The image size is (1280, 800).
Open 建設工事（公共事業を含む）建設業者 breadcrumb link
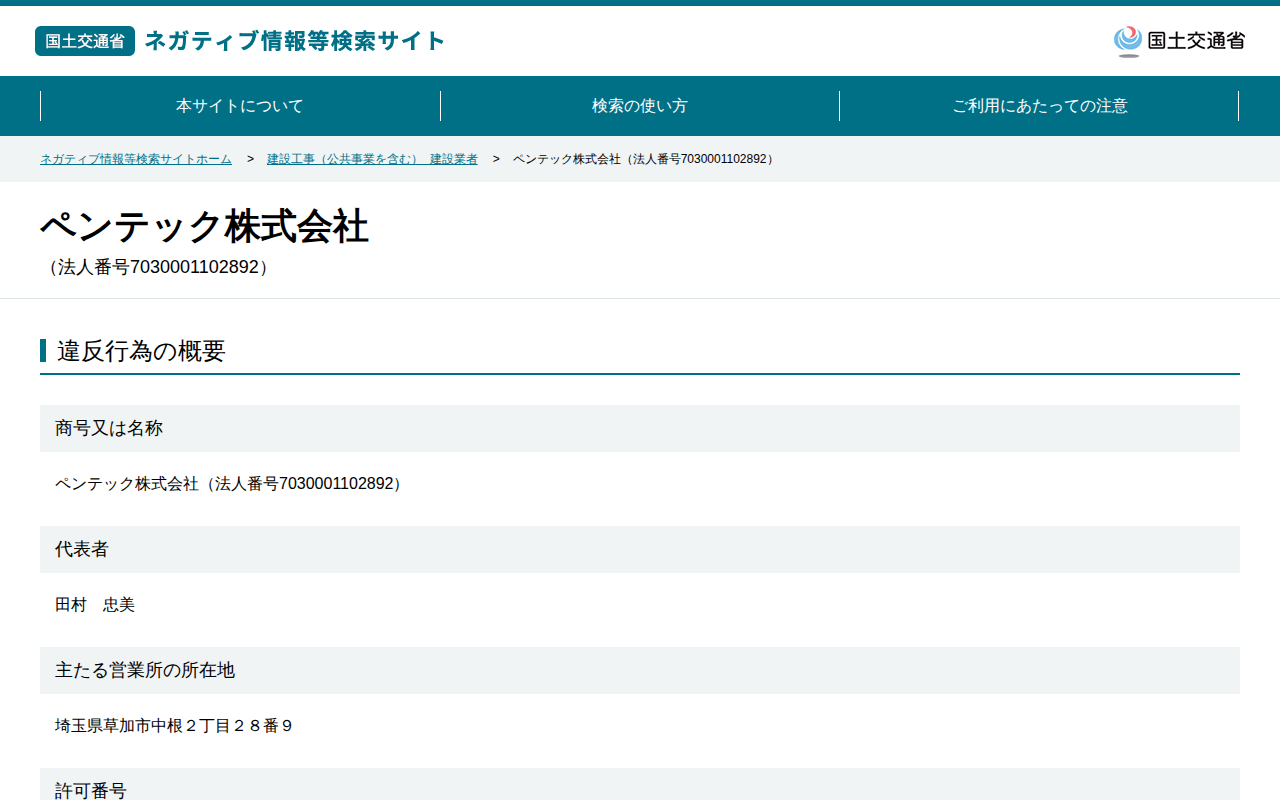[x=372, y=159]
